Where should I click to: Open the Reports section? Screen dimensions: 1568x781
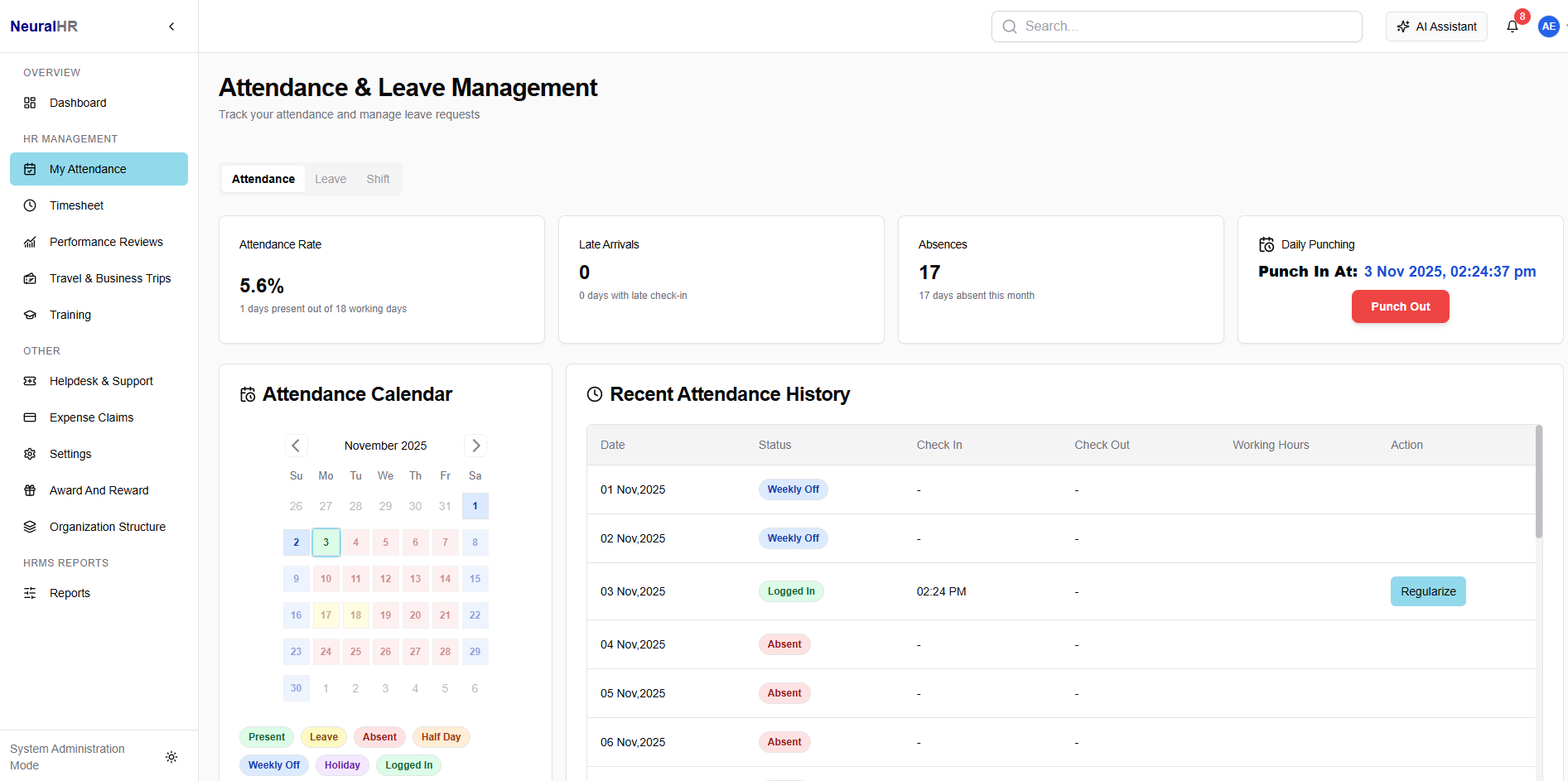70,593
